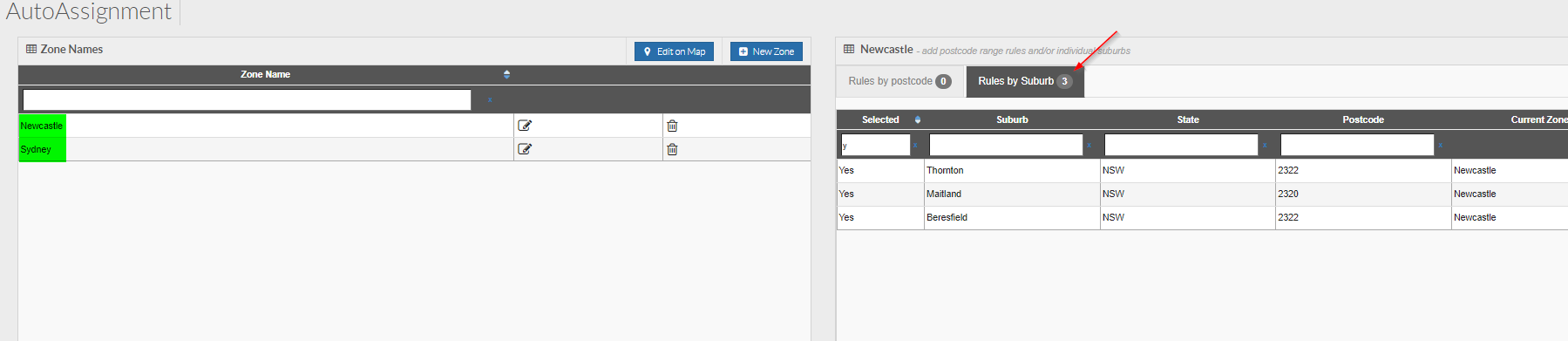
Task: Focus the Postcode filter field
Action: pos(1357,145)
